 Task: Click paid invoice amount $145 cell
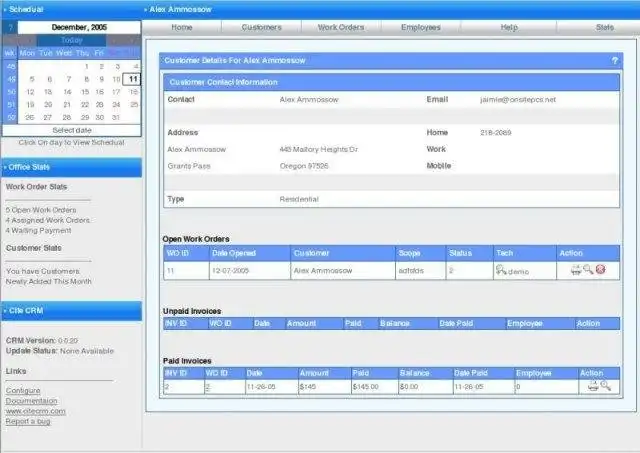click(324, 386)
